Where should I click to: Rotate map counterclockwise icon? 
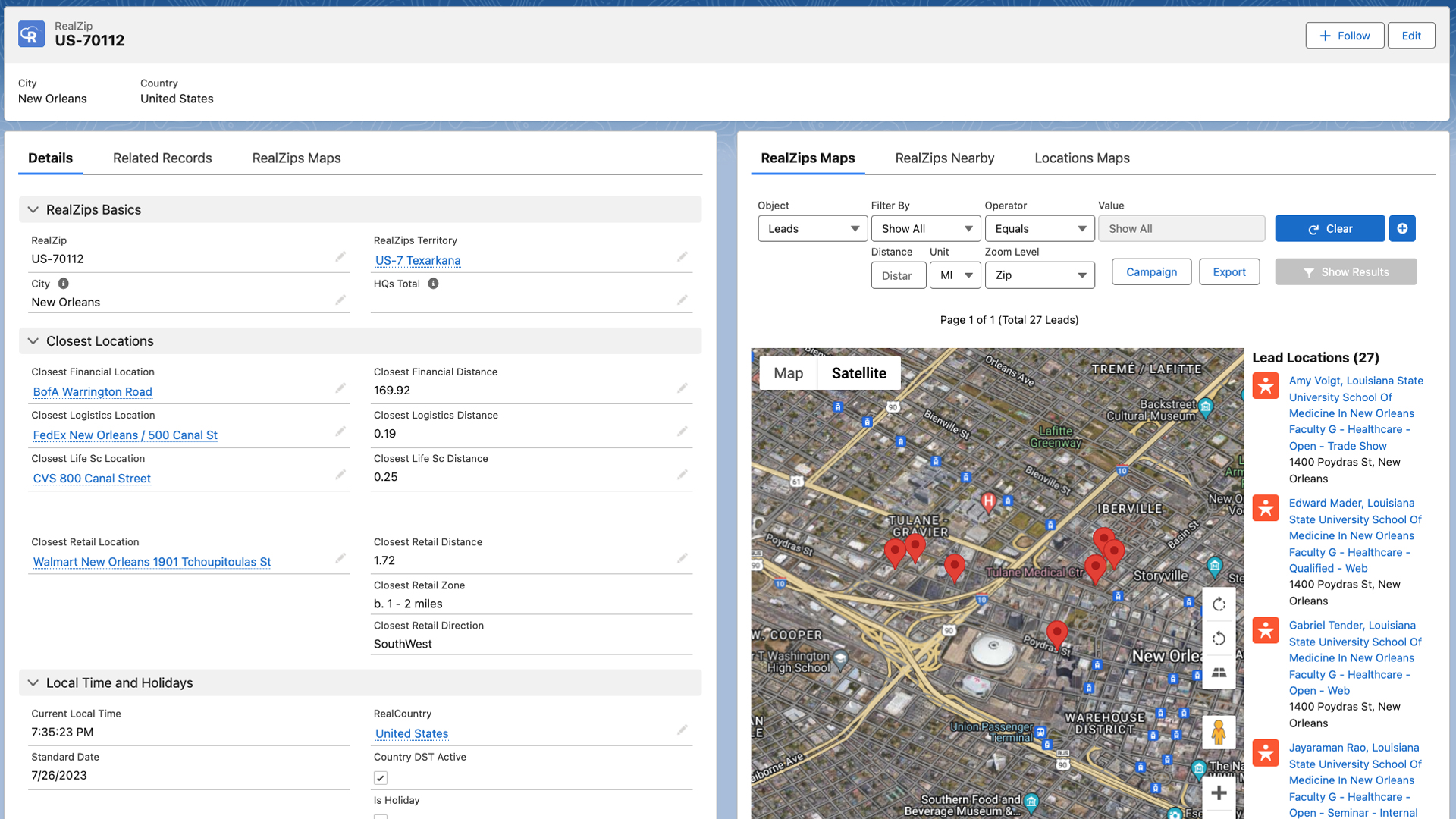[1219, 639]
